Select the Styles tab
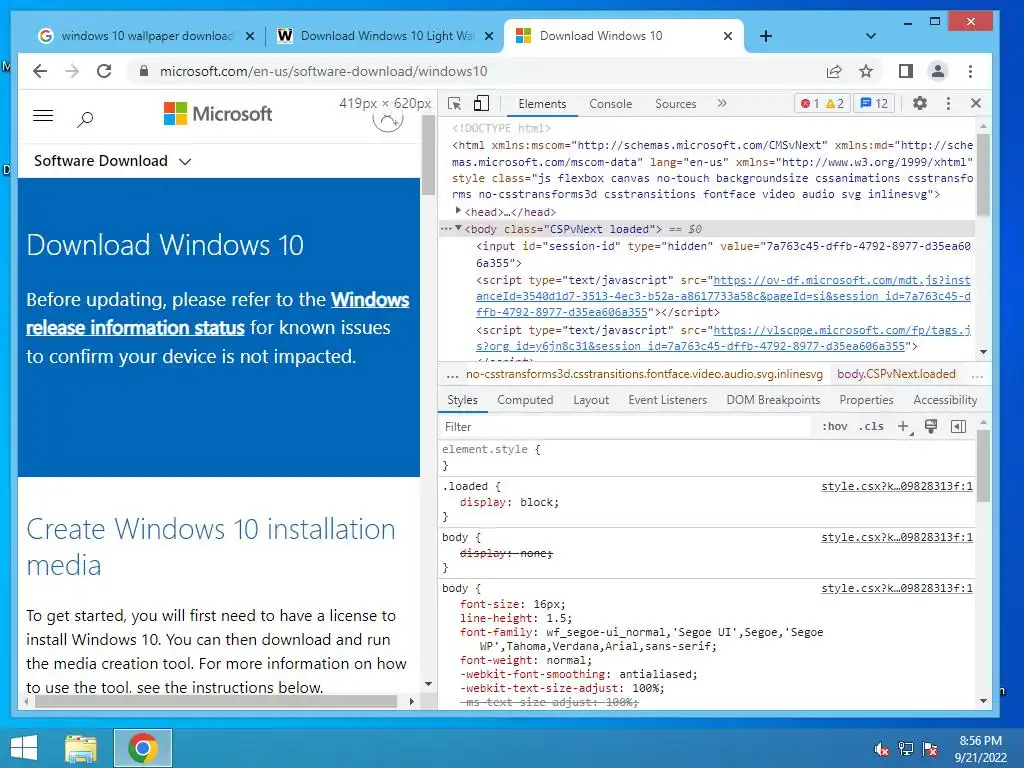The image size is (1024, 768). coord(462,400)
